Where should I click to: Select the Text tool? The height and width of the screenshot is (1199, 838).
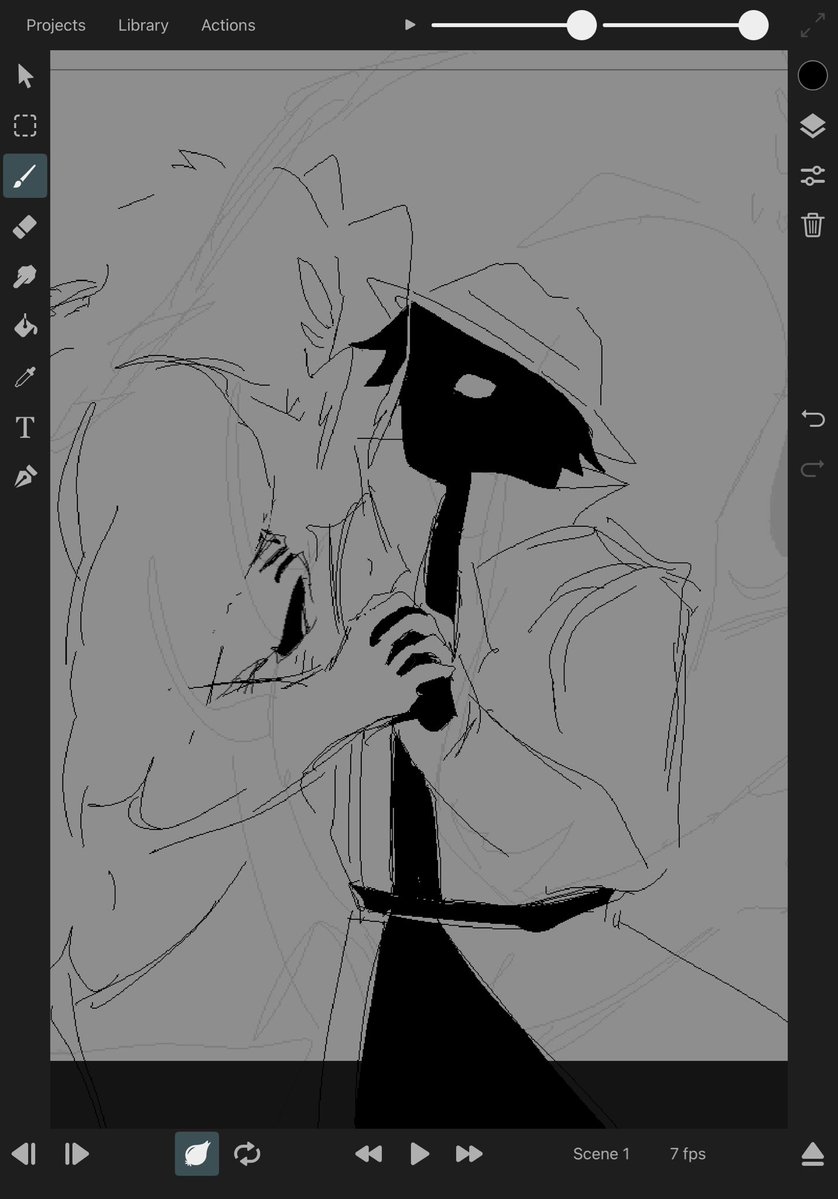[25, 427]
